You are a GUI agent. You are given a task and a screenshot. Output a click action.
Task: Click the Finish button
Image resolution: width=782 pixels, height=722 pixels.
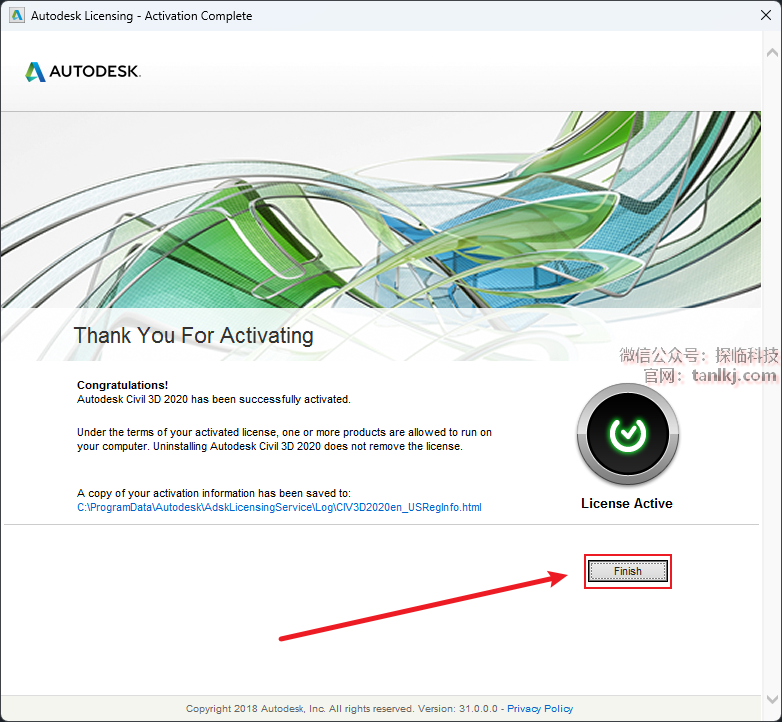(x=627, y=571)
